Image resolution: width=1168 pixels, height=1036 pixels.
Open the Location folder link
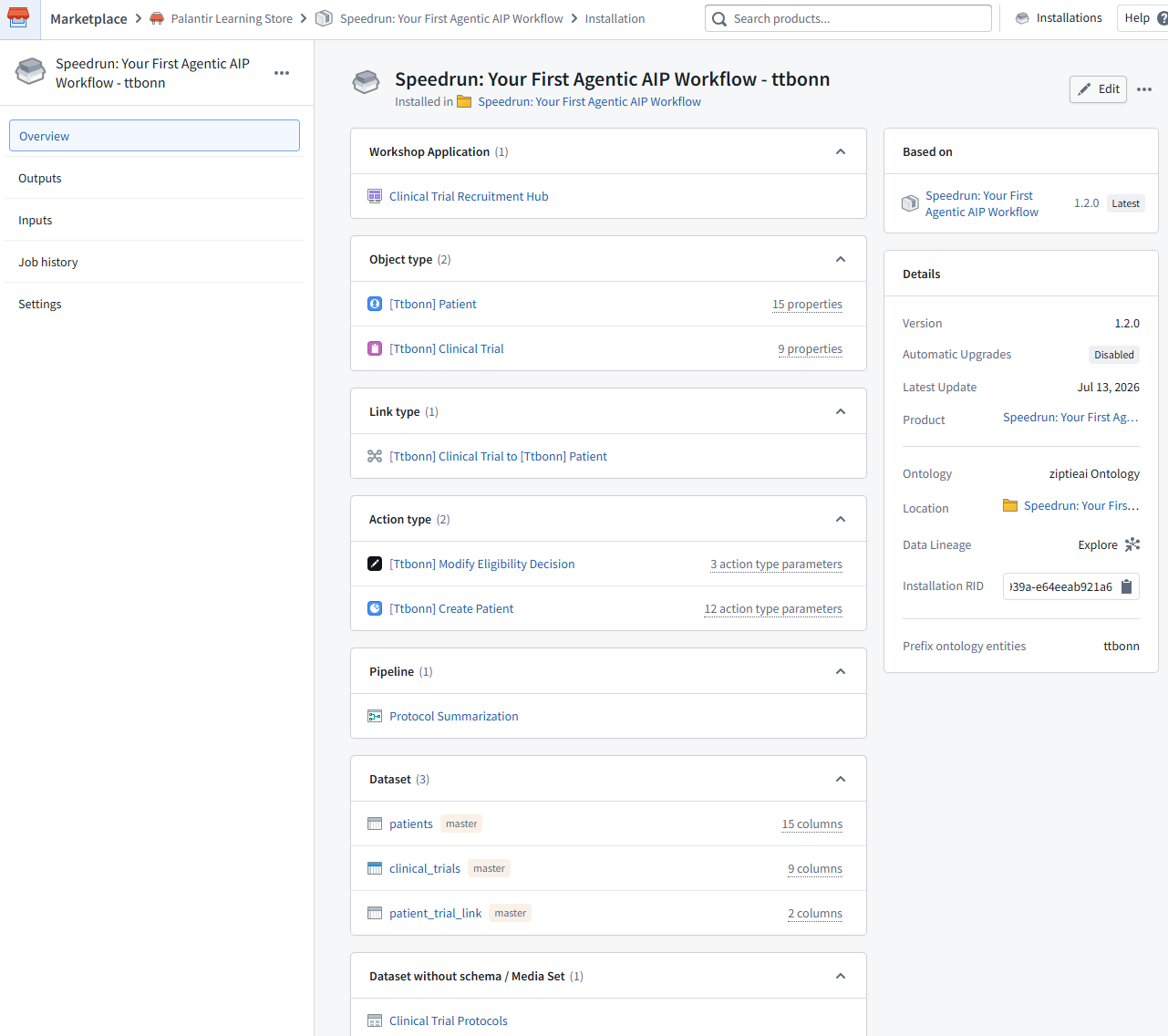(x=1081, y=505)
